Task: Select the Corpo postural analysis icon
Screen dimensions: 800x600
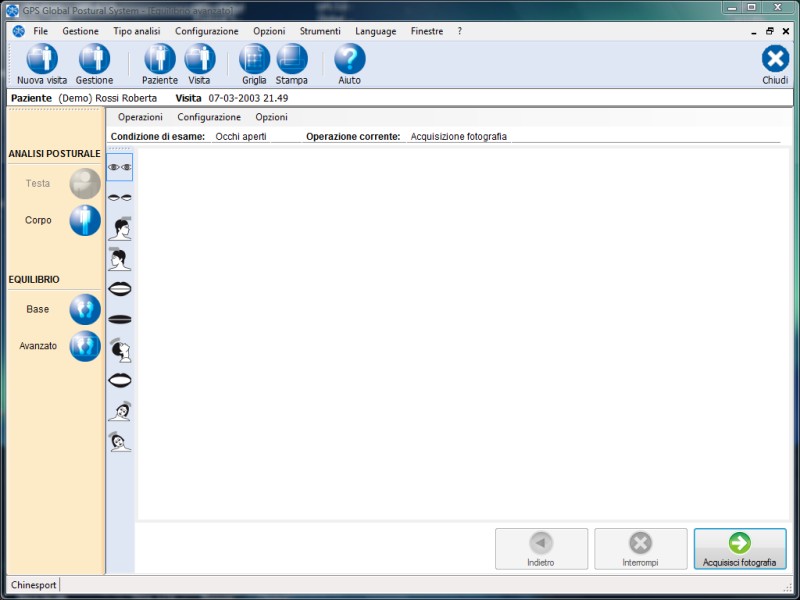Action: click(x=85, y=220)
